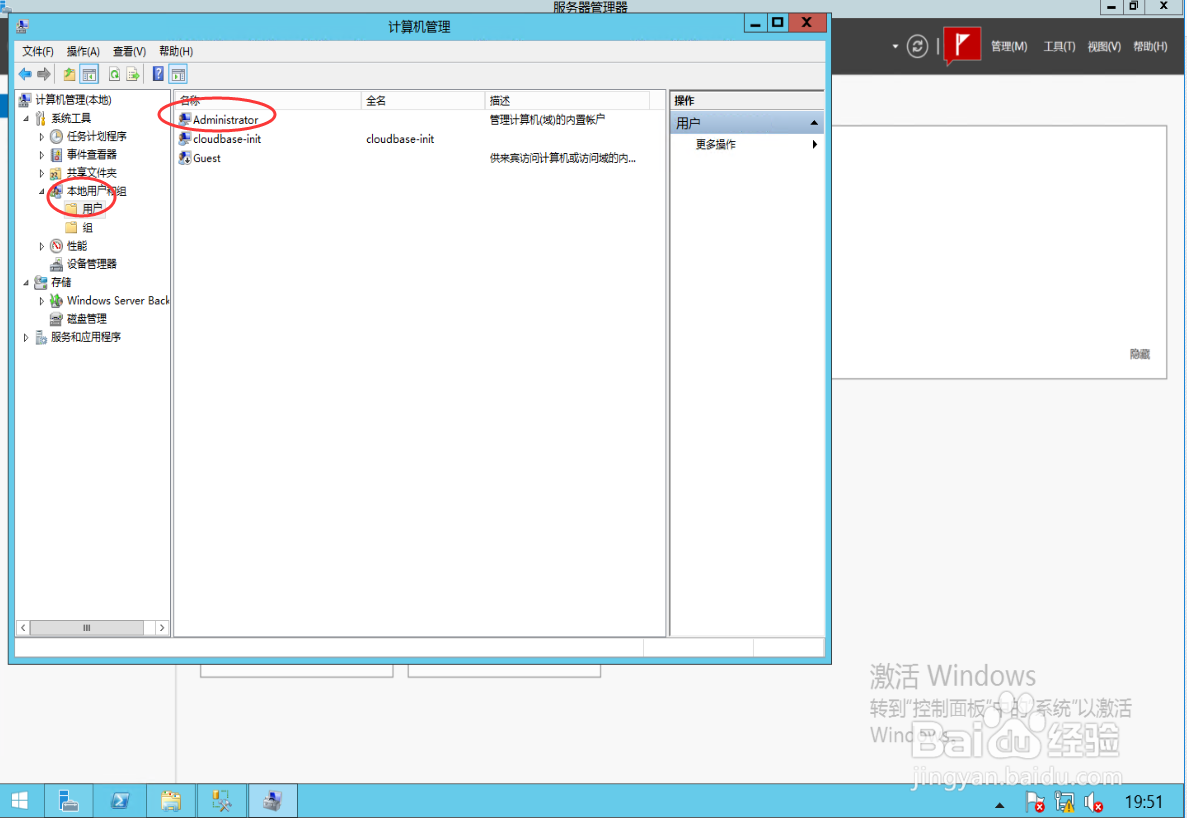Click the Task Scheduler clock icon in tree
The width and height of the screenshot is (1187, 818).
point(57,136)
